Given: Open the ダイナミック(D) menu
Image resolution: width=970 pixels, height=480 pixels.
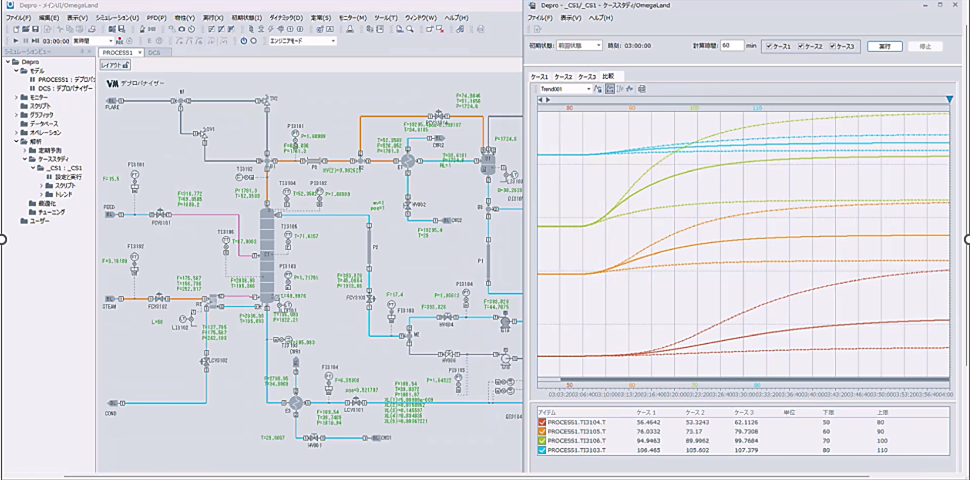Looking at the screenshot, I should click(286, 17).
